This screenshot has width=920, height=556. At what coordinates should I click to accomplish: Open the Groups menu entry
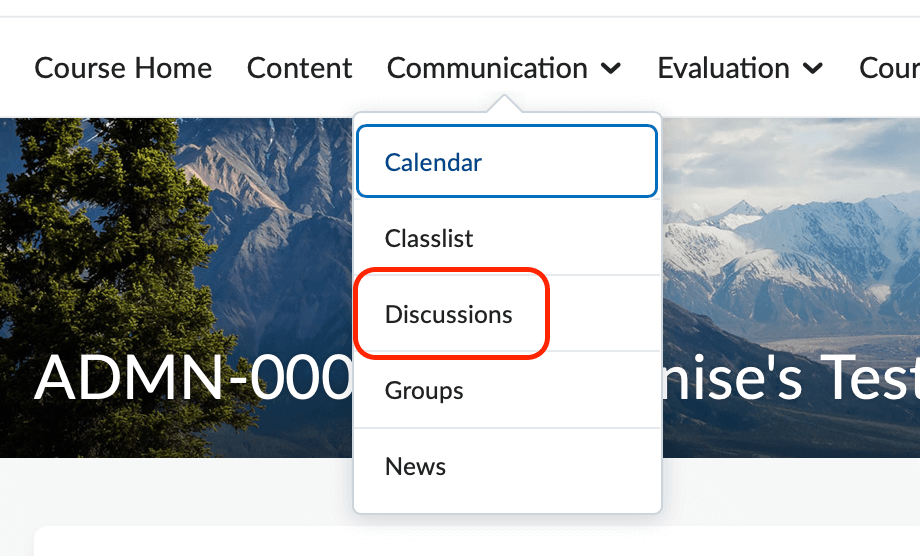click(507, 390)
